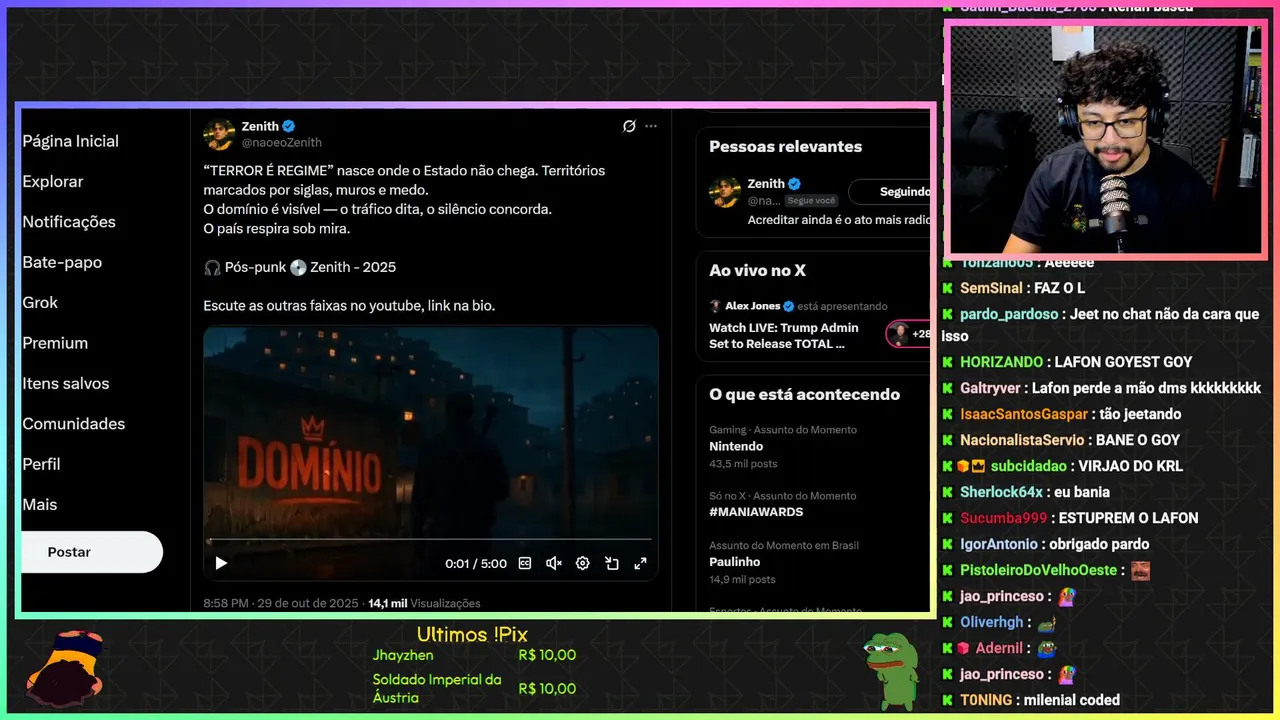Click chat user Galtryver
Image resolution: width=1280 pixels, height=720 pixels.
click(991, 388)
